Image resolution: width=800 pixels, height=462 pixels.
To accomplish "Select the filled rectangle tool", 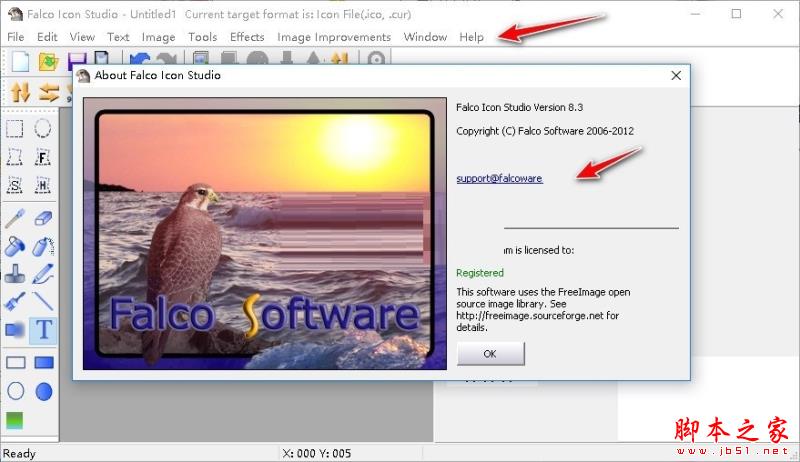I will (x=43, y=363).
